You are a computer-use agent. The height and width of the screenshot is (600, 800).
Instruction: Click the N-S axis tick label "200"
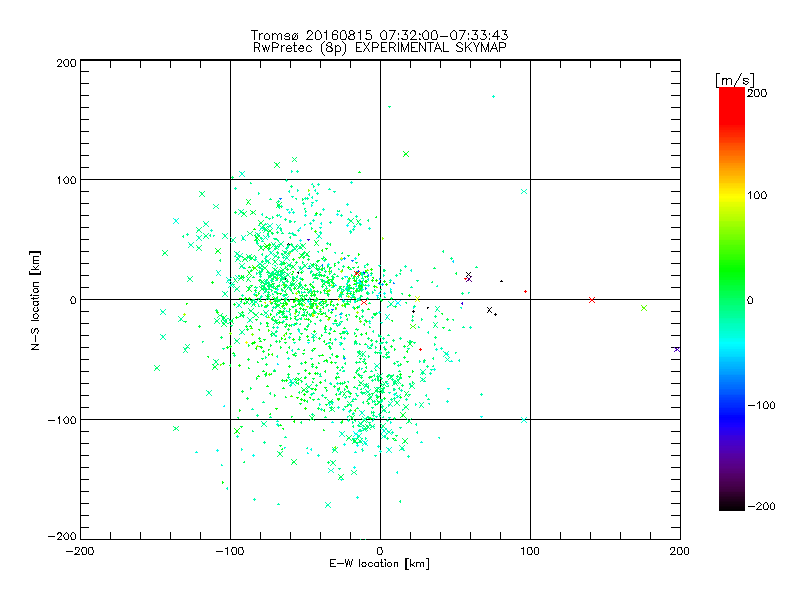pos(66,63)
